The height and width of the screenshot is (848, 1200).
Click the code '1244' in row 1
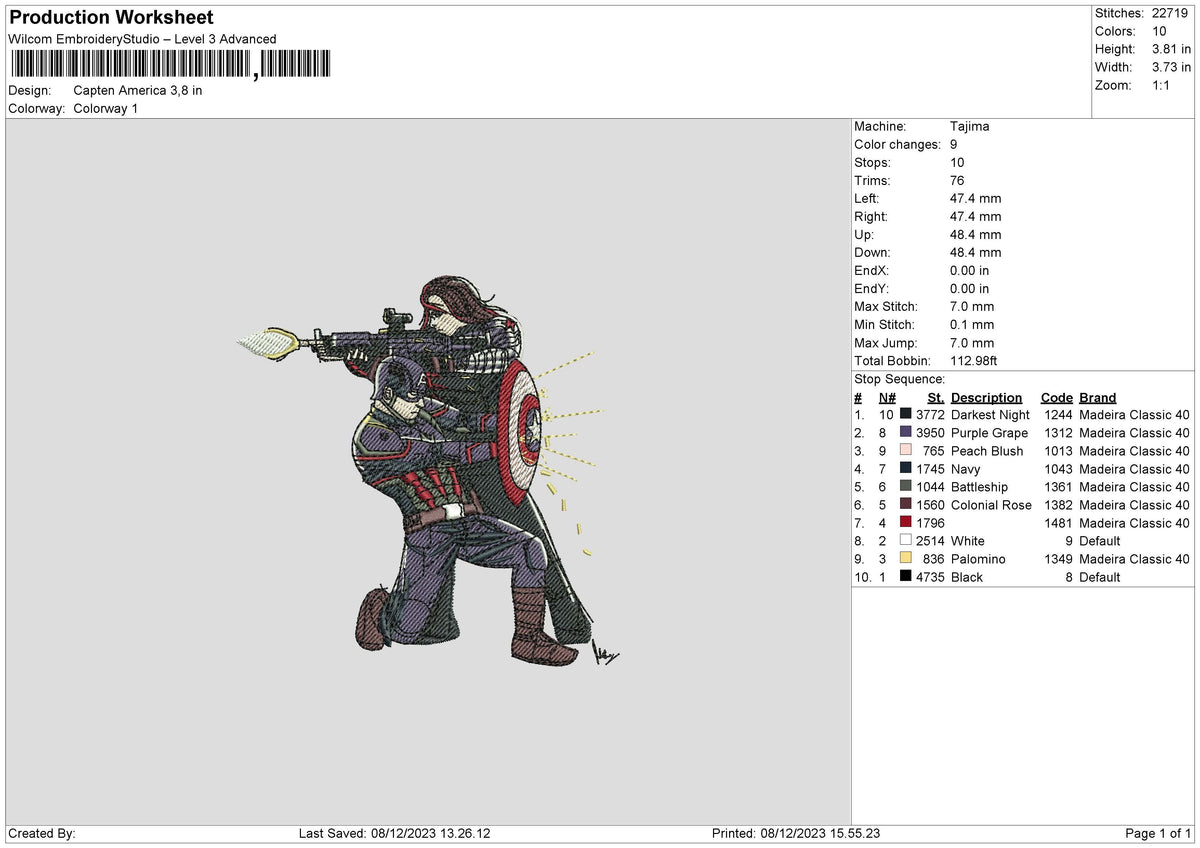pyautogui.click(x=1058, y=414)
